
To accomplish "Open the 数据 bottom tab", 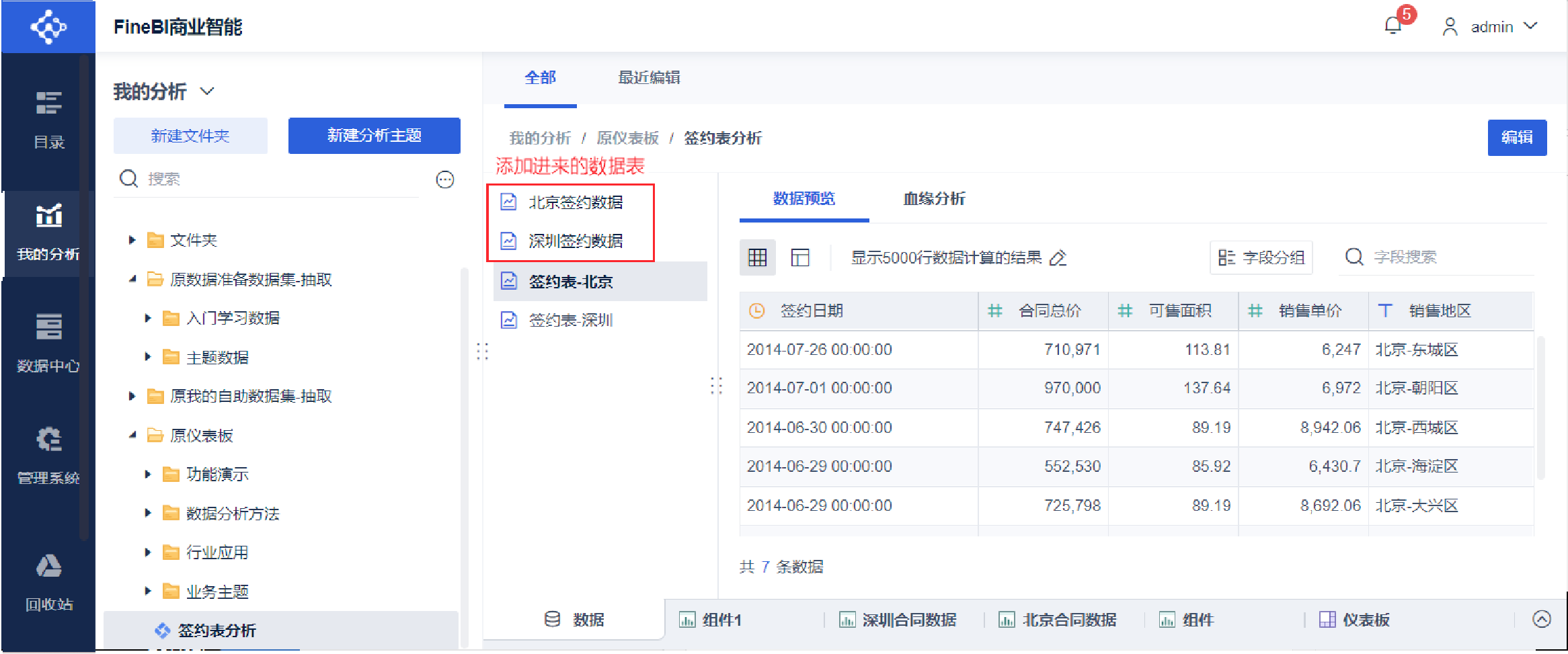I will [574, 619].
